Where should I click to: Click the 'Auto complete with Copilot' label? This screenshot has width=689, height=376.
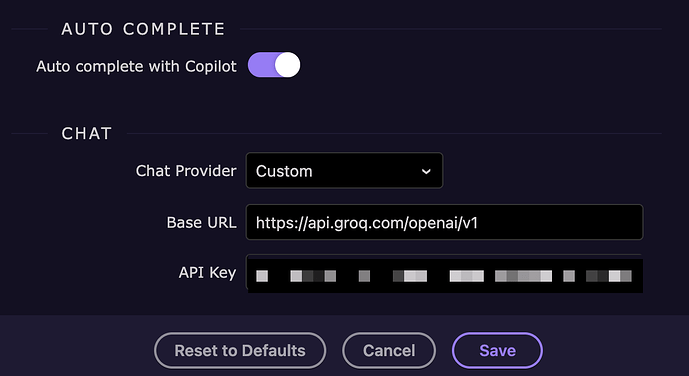pyautogui.click(x=136, y=66)
